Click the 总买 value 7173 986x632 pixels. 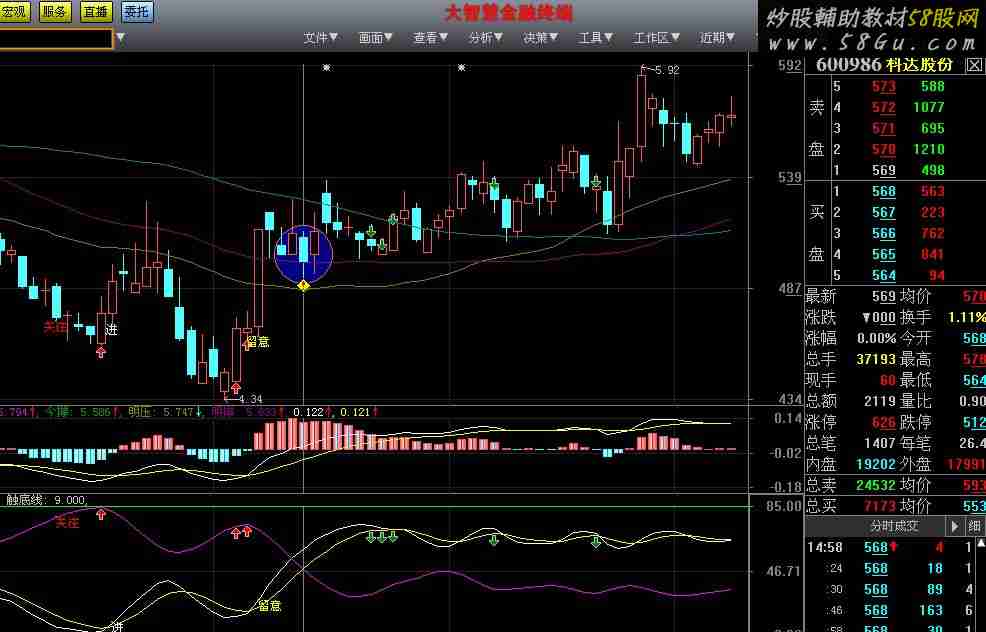tap(880, 506)
